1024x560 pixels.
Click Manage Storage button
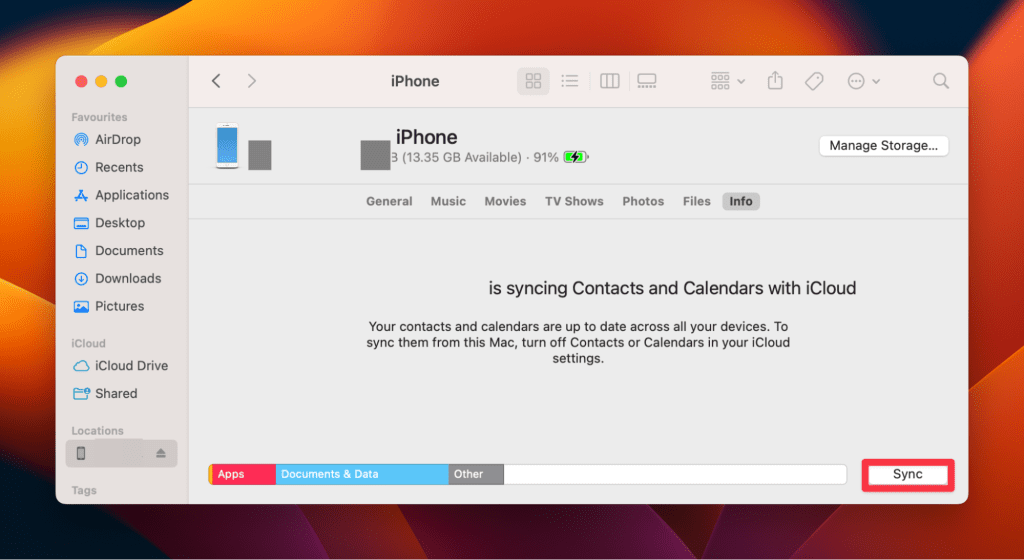[x=883, y=146]
